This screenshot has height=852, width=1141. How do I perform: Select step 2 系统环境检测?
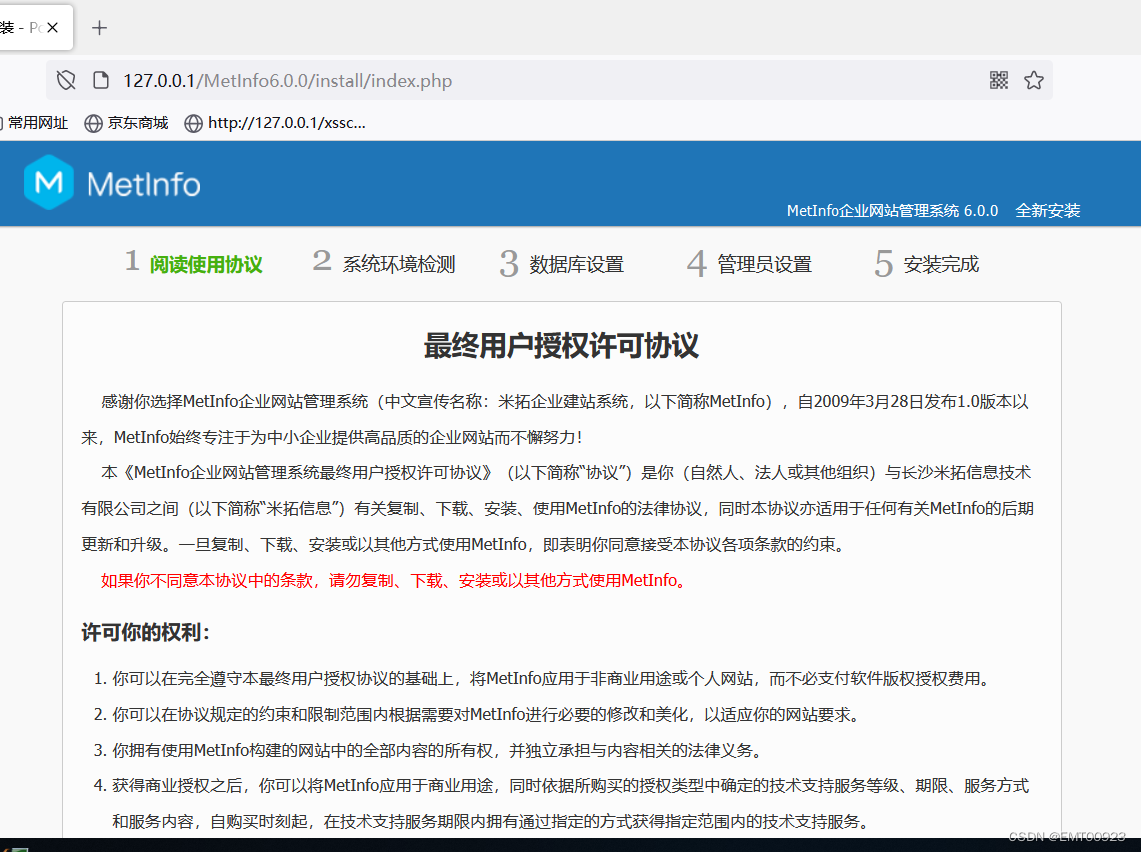click(x=384, y=263)
